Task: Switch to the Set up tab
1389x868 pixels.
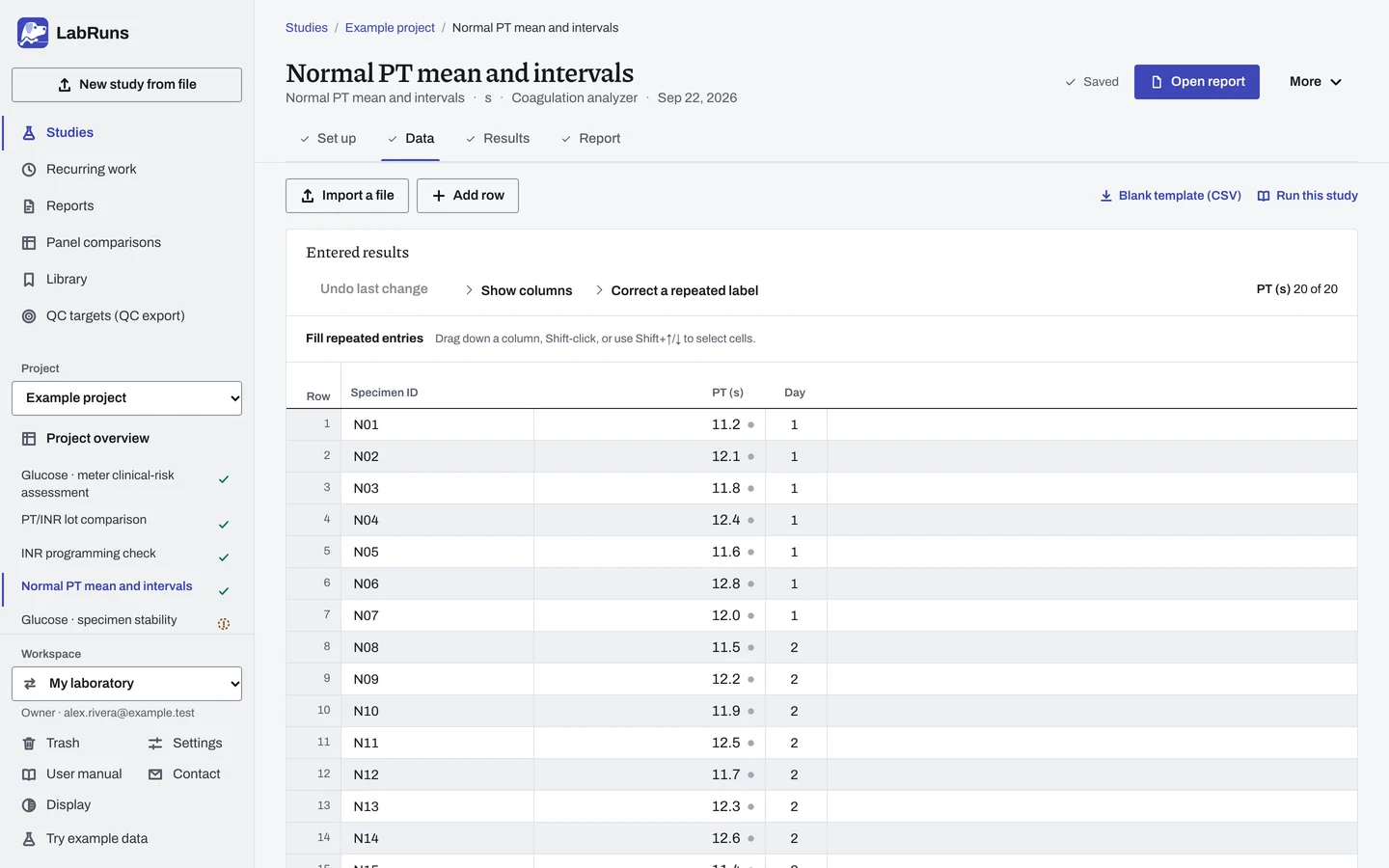Action: click(x=328, y=139)
